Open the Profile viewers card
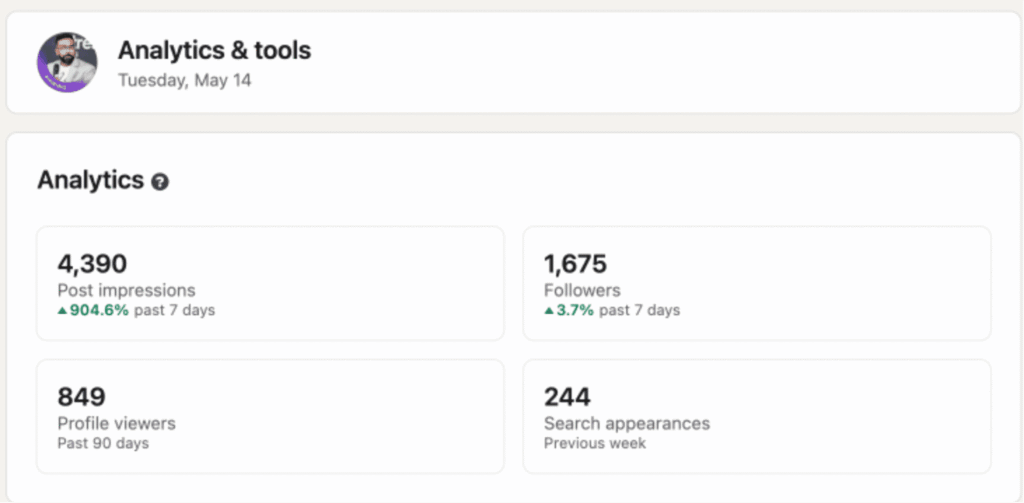 click(x=270, y=416)
